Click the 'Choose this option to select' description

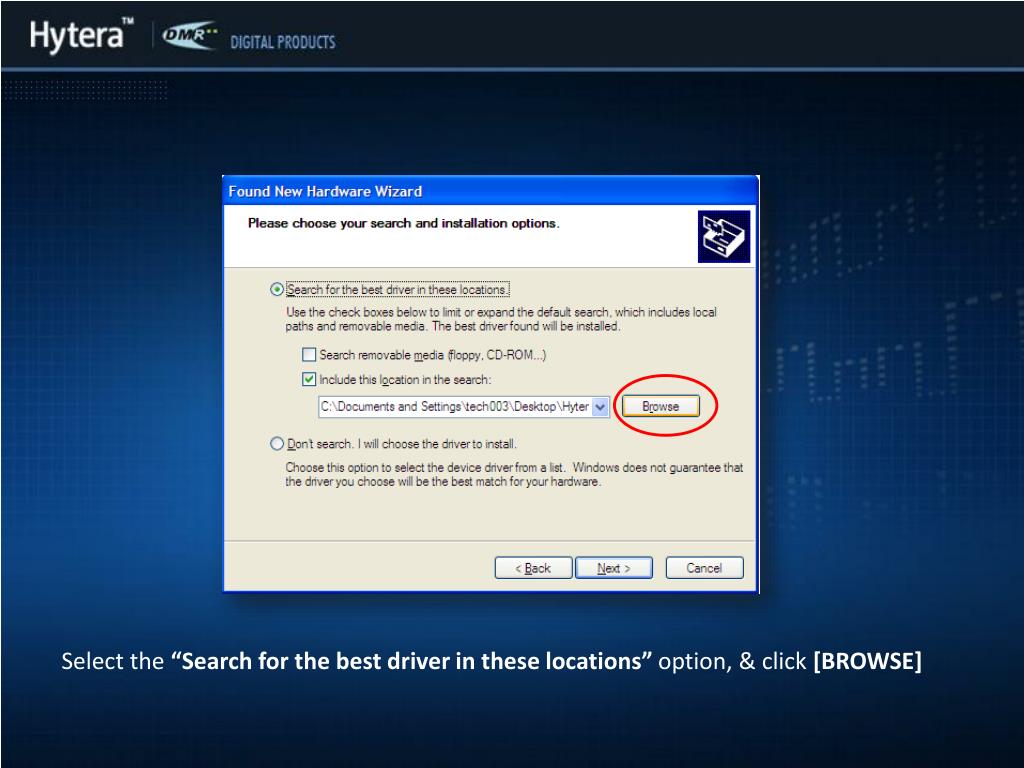point(514,475)
